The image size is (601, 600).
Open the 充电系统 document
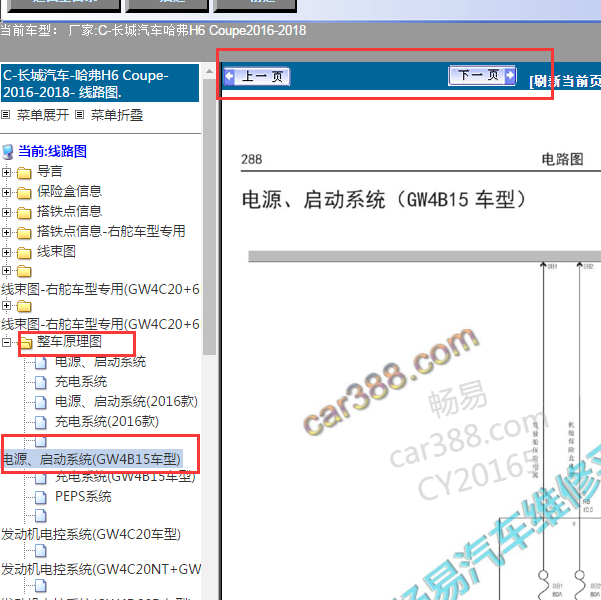point(81,381)
